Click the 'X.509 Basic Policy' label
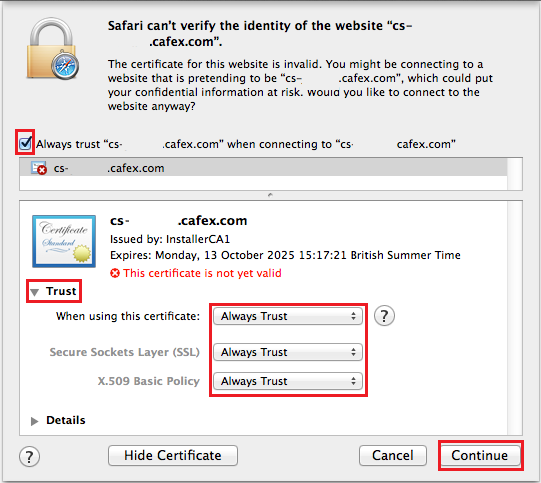 [149, 381]
